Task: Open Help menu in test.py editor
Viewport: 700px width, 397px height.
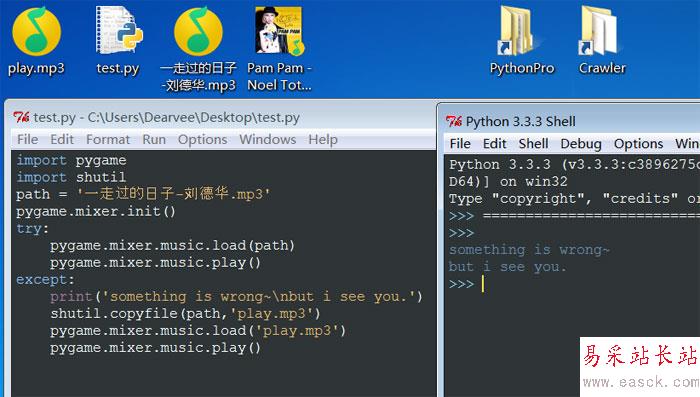Action: 323,139
